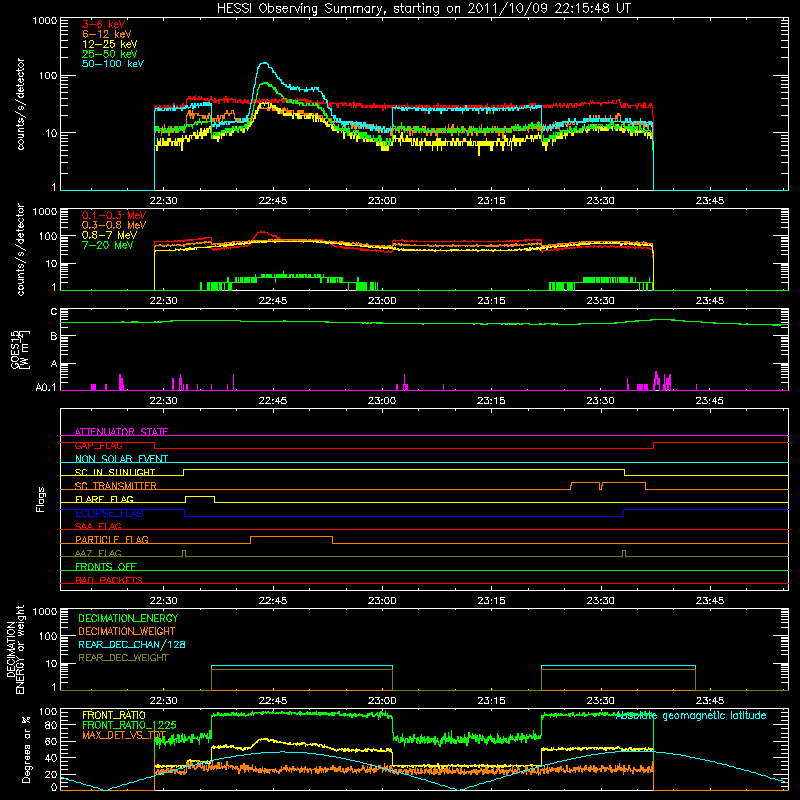Select the AAZ_FLAG label

[98, 553]
